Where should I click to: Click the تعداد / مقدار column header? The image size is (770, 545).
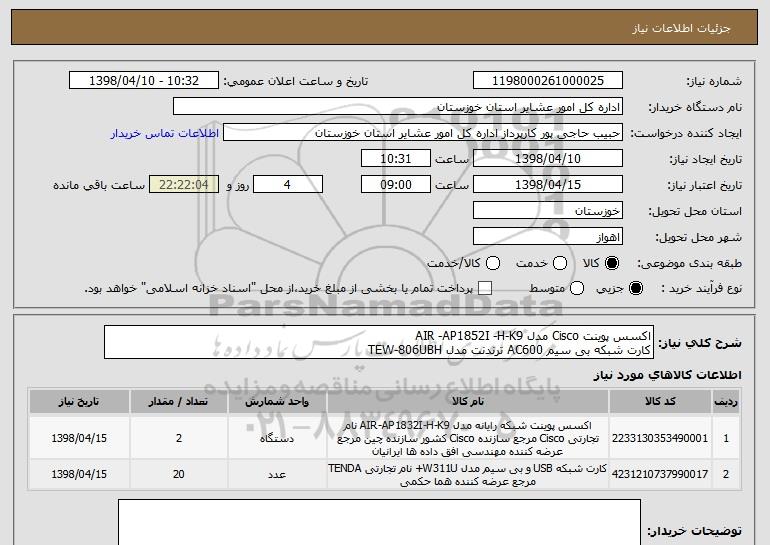pos(178,402)
